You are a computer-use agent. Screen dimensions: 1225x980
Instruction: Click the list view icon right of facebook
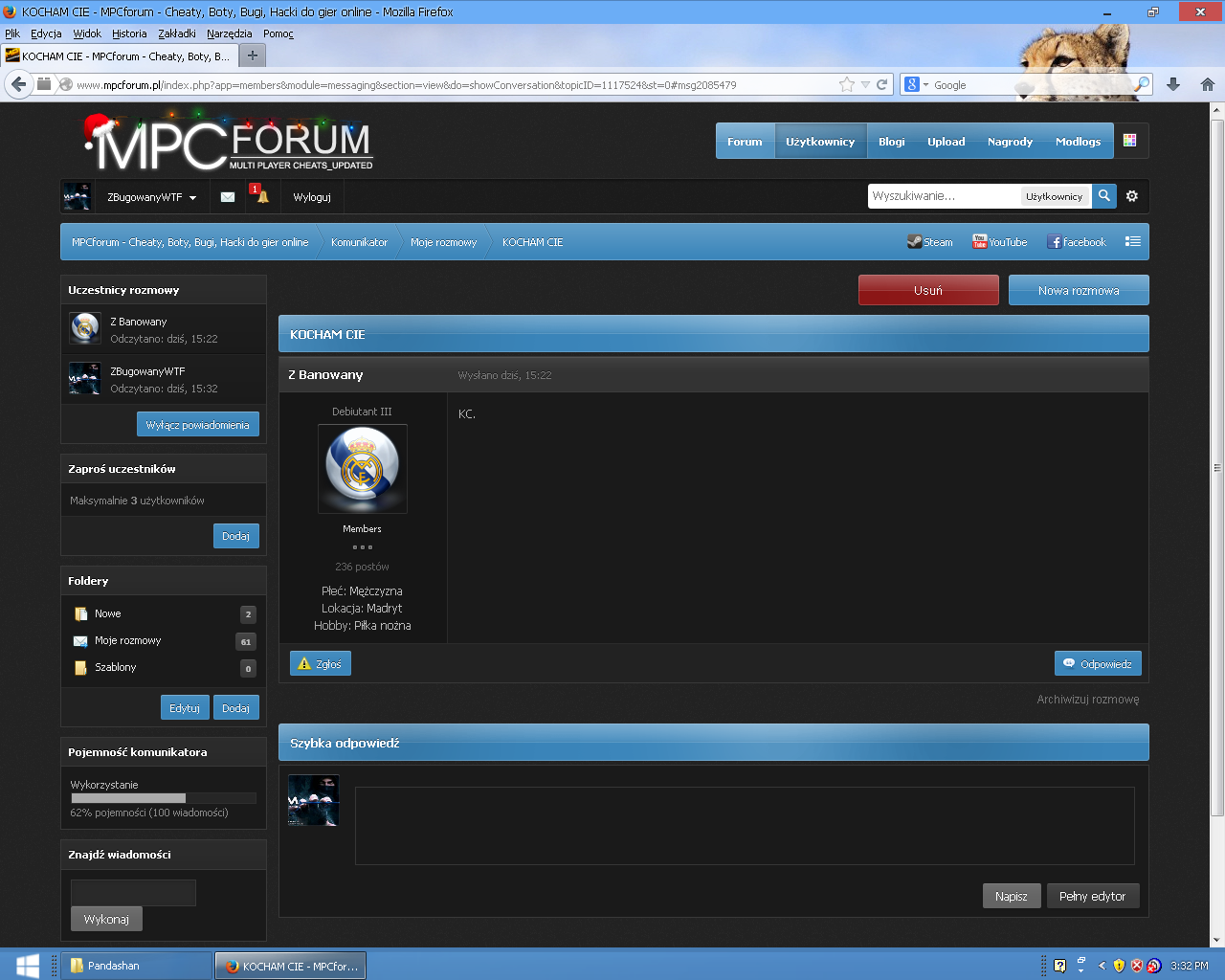tap(1133, 241)
